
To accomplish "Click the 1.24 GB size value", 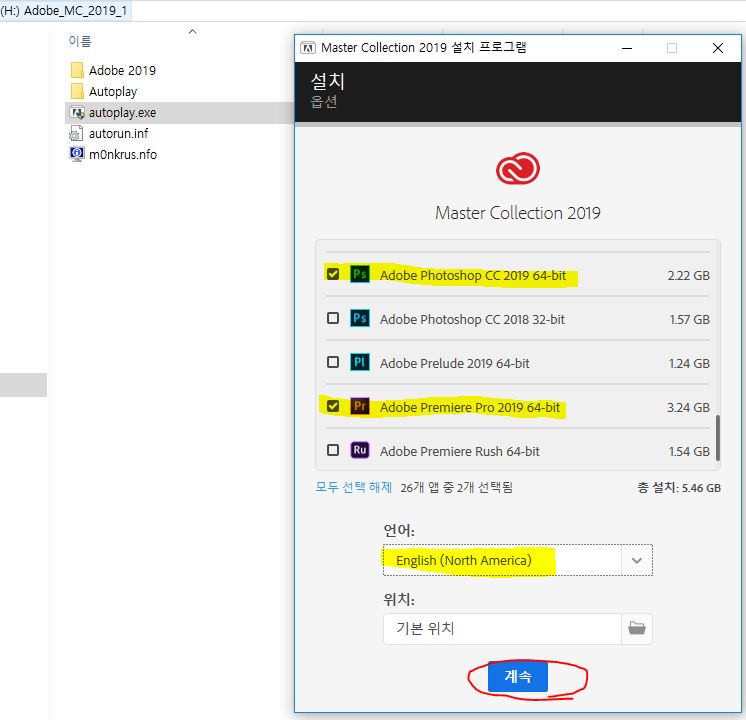I will click(689, 364).
